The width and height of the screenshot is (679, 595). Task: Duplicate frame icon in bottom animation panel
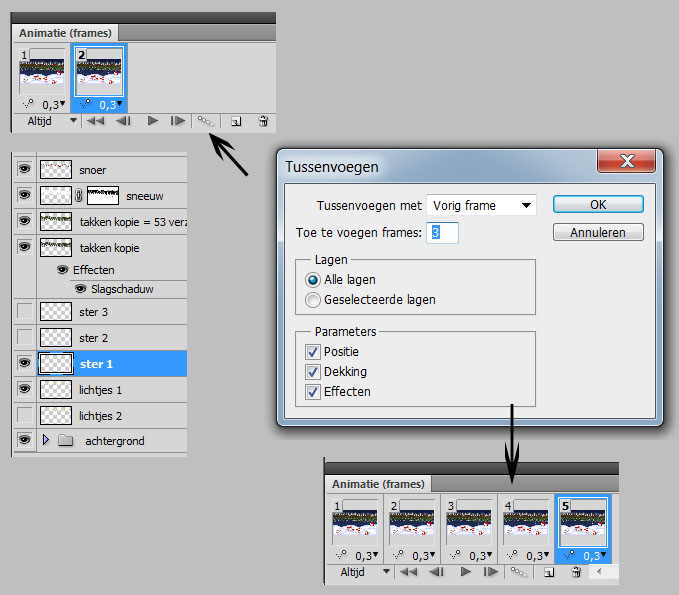coord(549,573)
